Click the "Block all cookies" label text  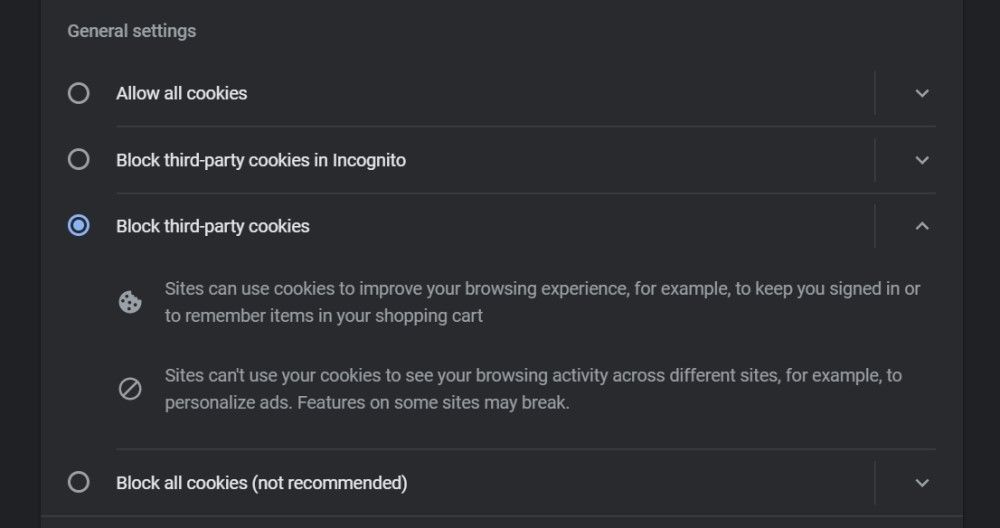181,483
